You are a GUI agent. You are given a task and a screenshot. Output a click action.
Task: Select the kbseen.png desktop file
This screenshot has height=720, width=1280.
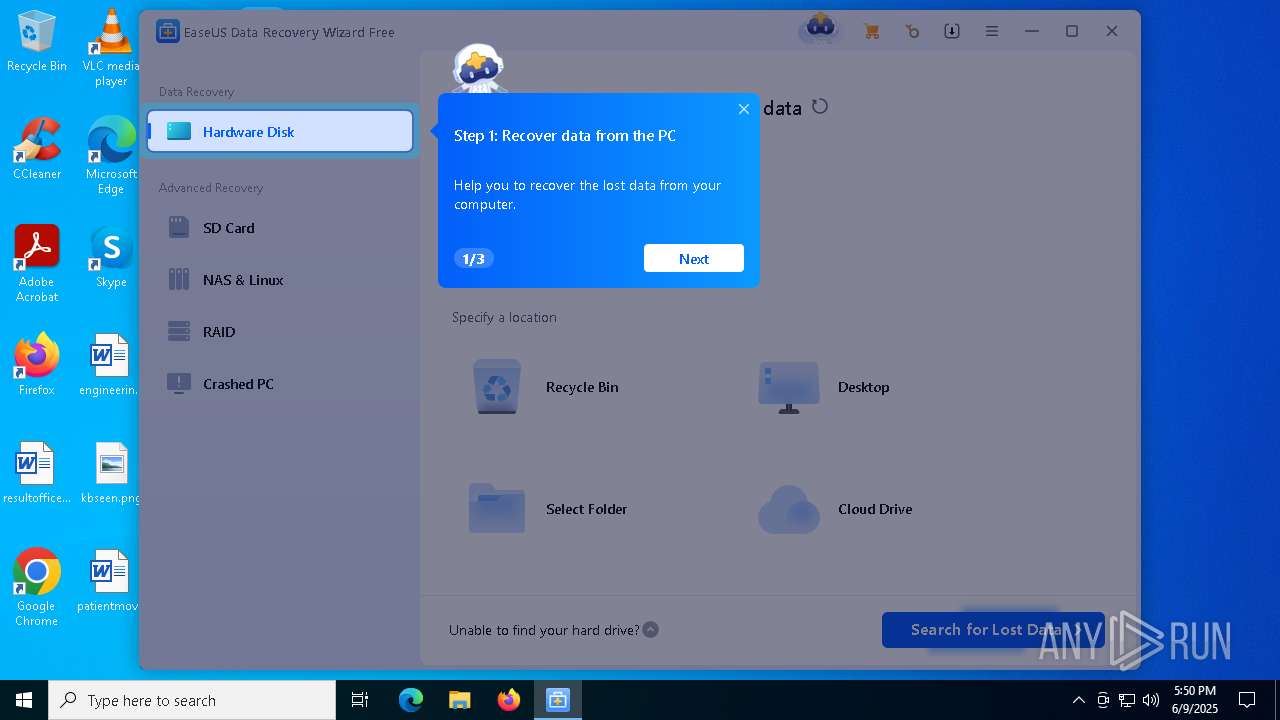pyautogui.click(x=111, y=473)
